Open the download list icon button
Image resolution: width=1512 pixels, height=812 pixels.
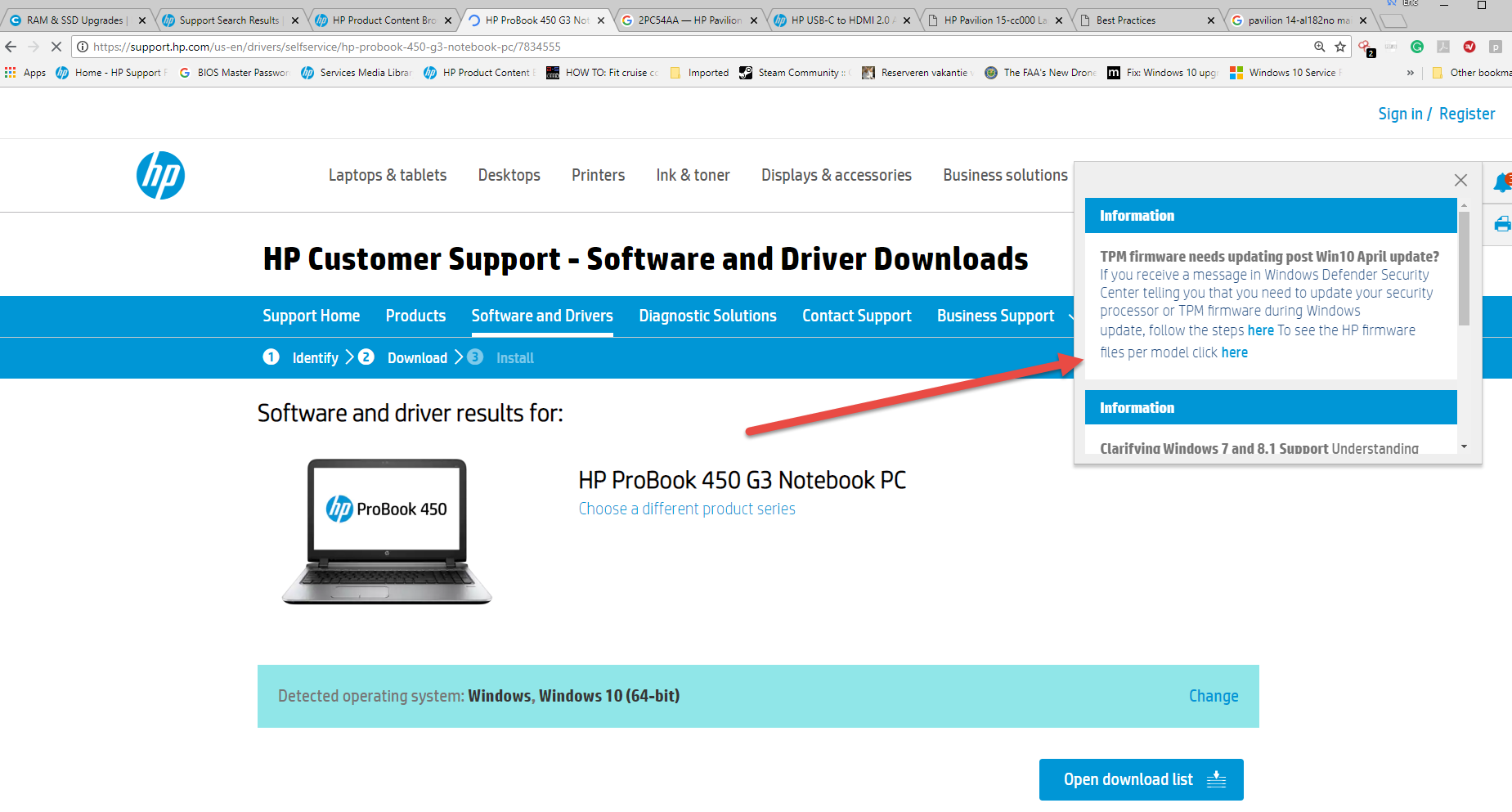pos(1142,779)
